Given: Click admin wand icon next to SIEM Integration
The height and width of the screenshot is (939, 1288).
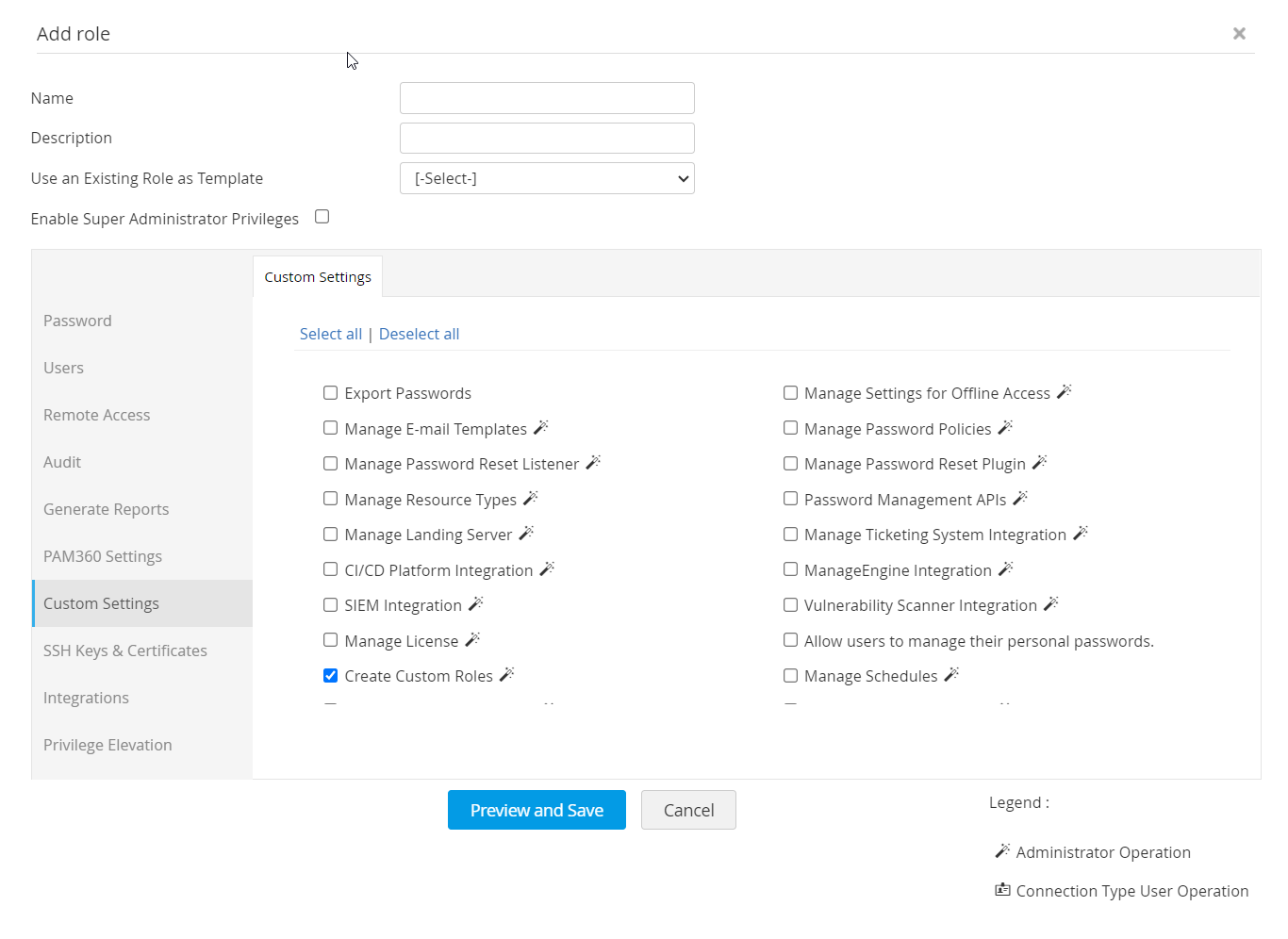Looking at the screenshot, I should coord(476,604).
